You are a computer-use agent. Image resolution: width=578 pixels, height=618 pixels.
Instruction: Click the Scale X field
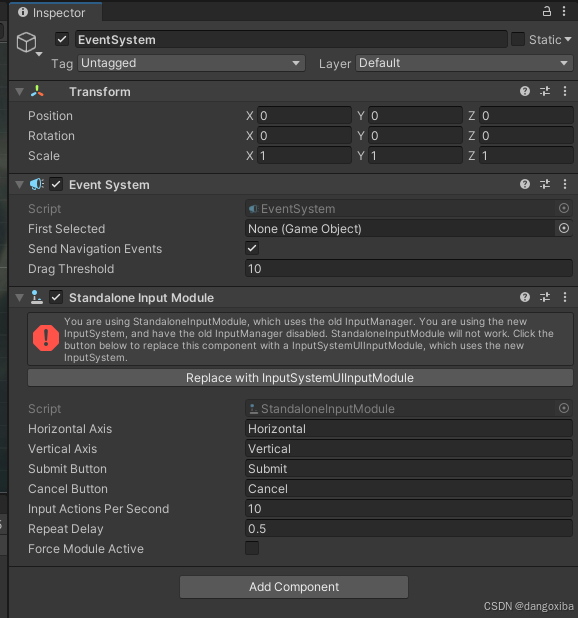pos(304,156)
